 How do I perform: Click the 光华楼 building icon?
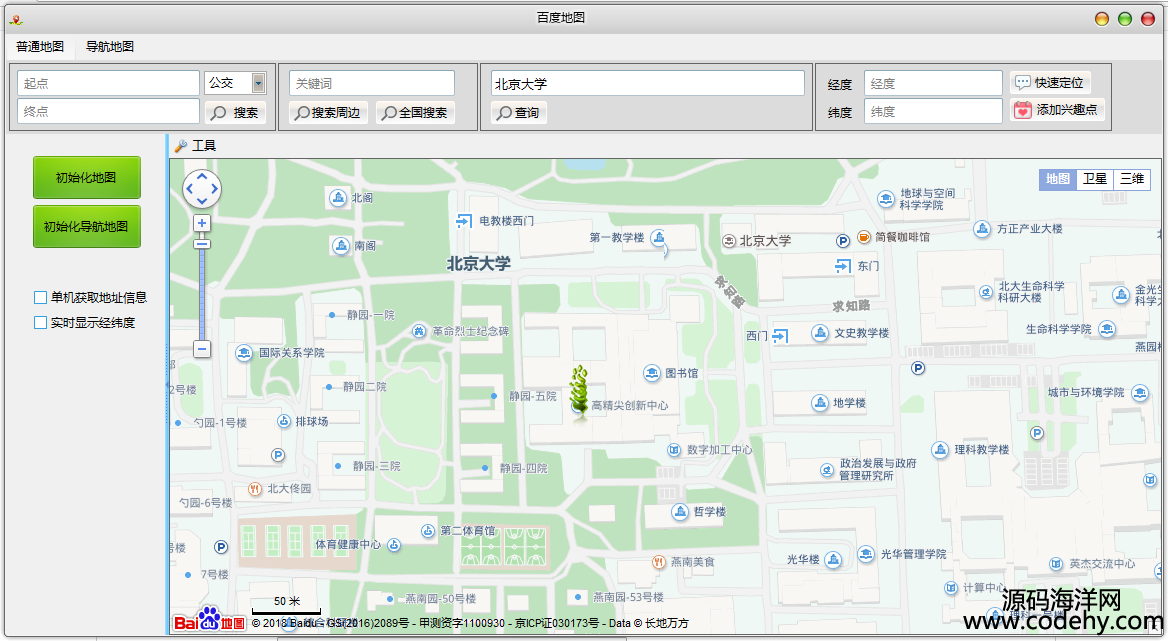tap(834, 559)
